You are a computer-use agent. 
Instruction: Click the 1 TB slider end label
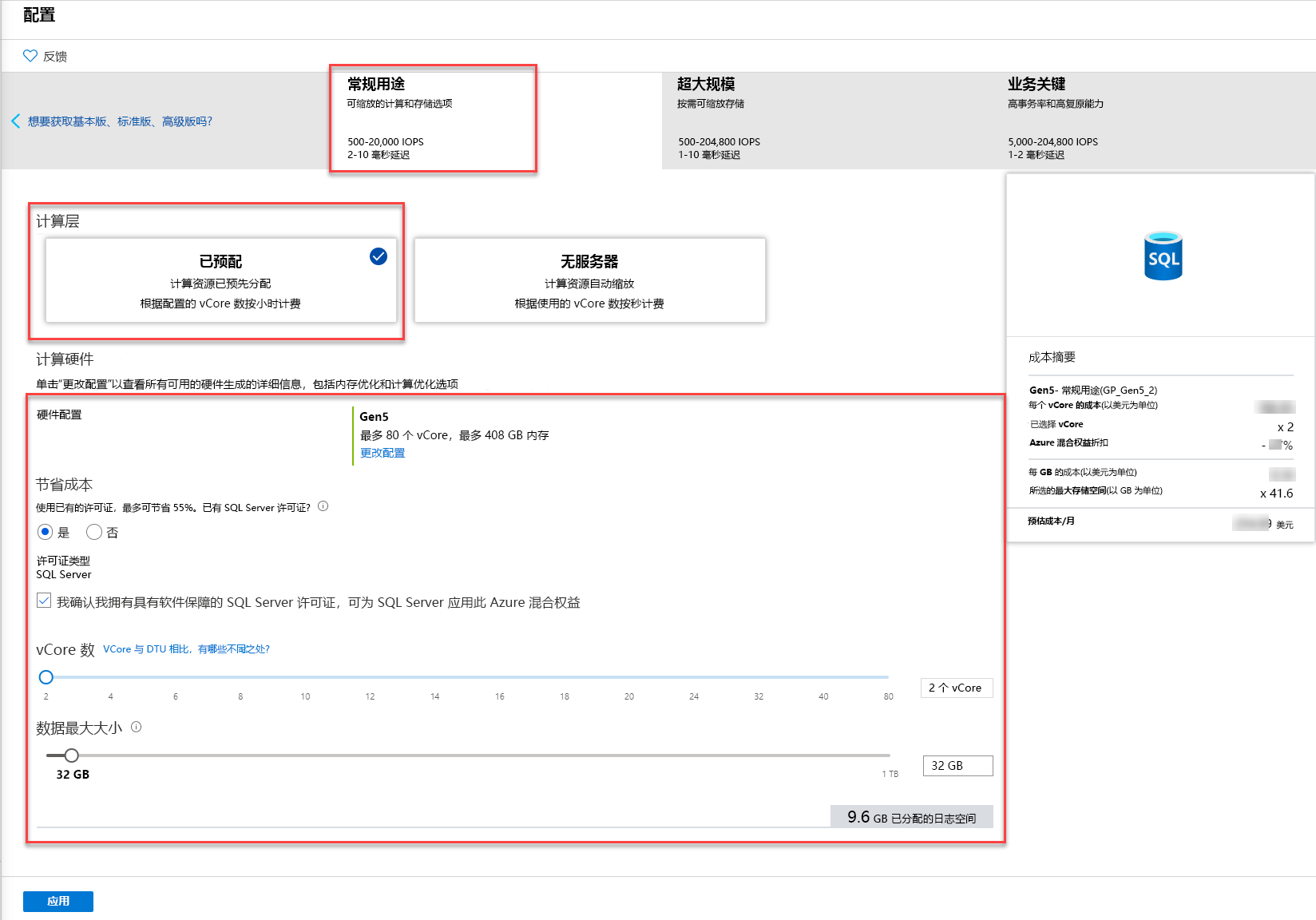click(x=890, y=774)
